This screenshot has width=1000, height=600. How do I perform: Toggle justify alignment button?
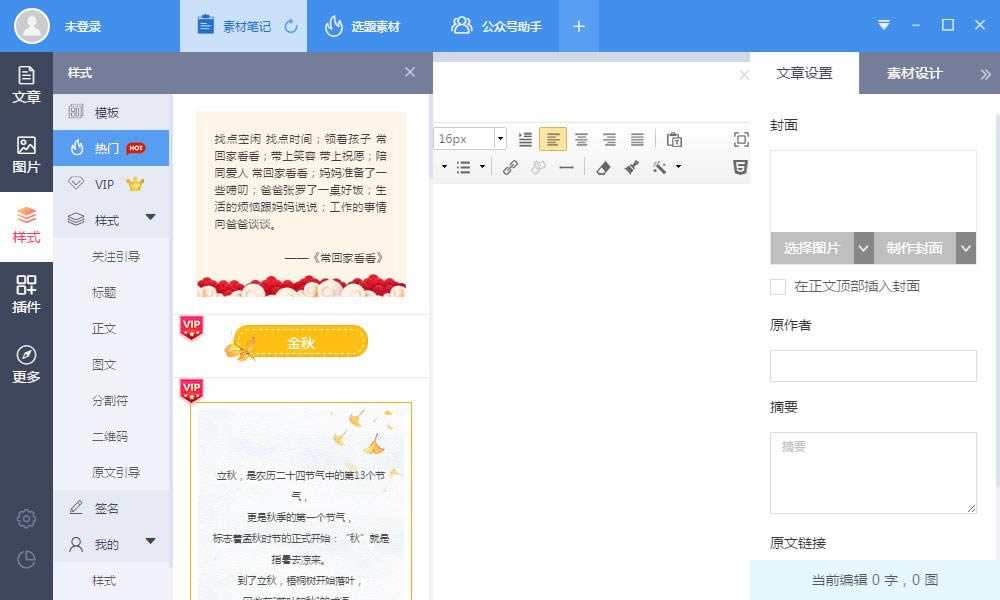(x=637, y=139)
